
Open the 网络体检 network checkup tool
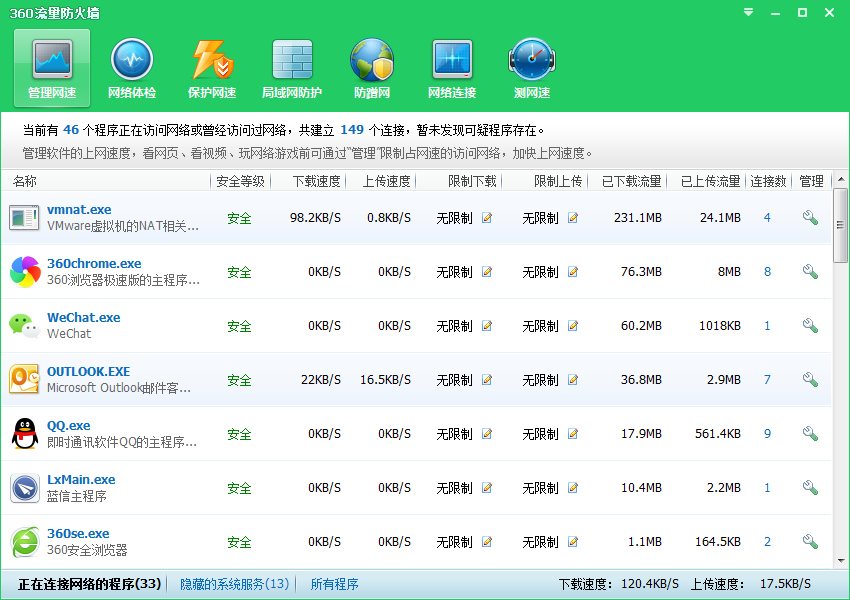point(132,68)
